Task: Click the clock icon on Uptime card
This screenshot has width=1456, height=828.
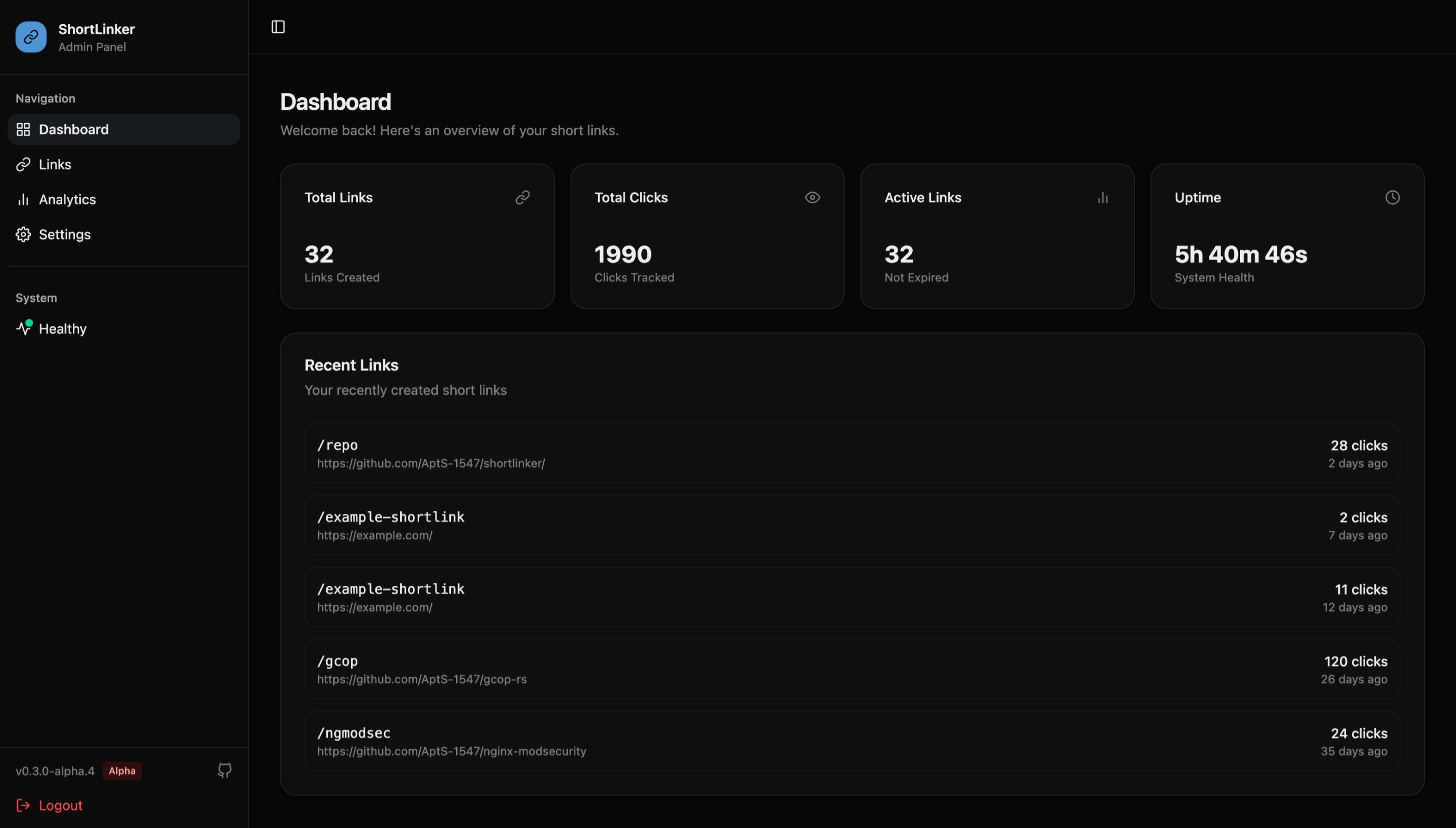Action: pyautogui.click(x=1393, y=197)
